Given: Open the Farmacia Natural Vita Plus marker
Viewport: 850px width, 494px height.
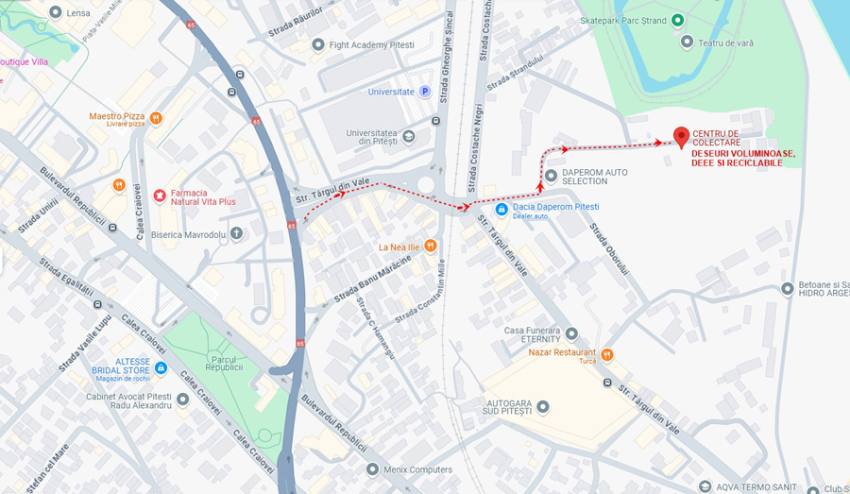Looking at the screenshot, I should pyautogui.click(x=159, y=196).
